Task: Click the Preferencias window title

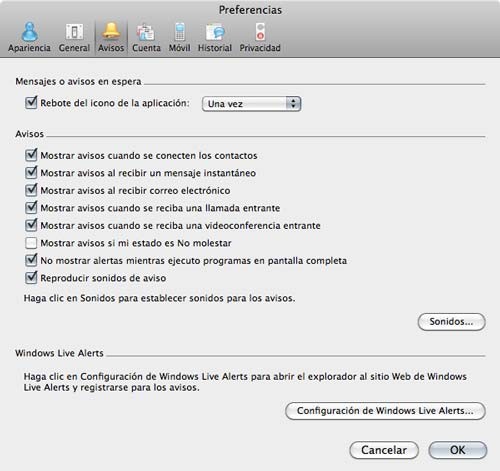Action: [250, 10]
